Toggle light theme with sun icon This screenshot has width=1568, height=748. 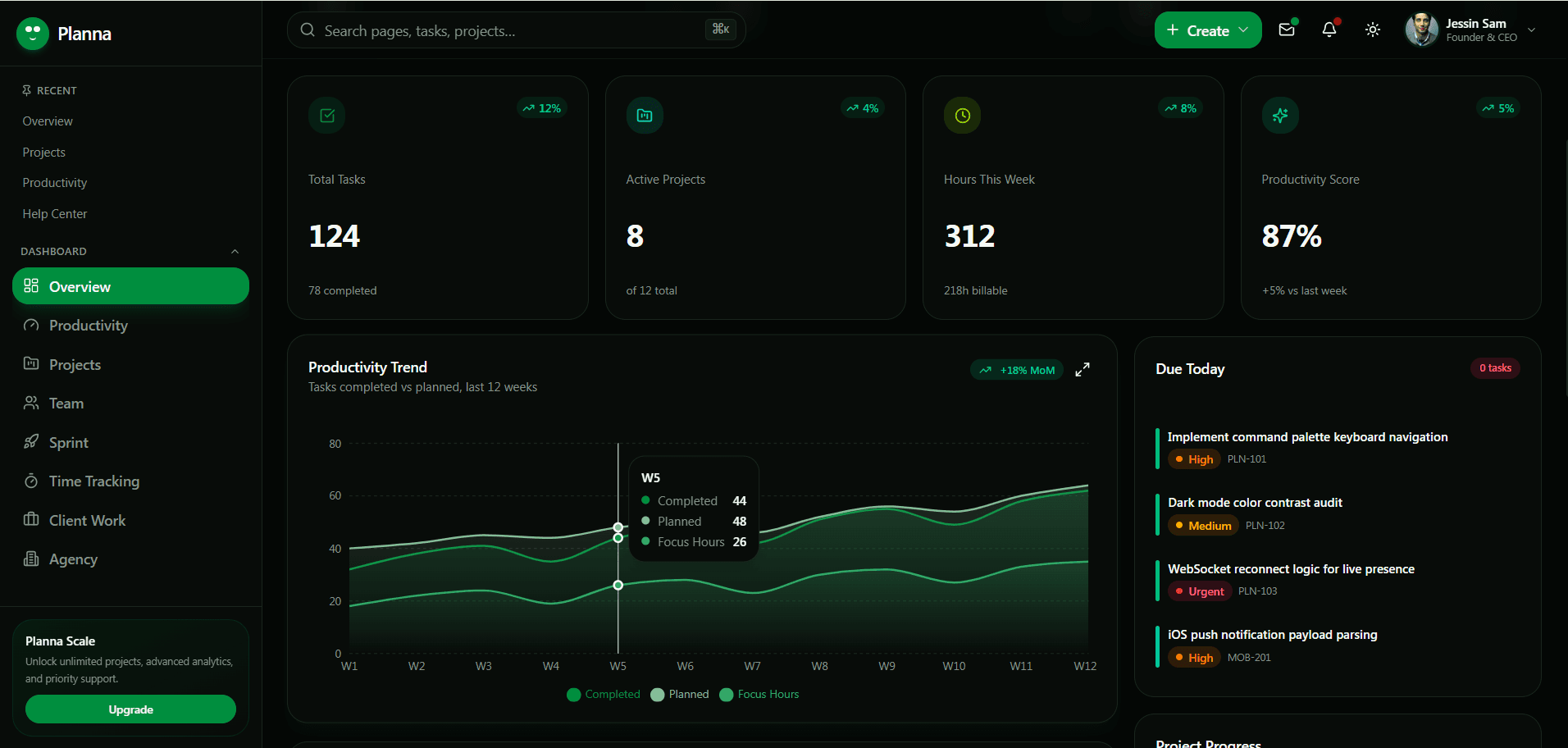point(1373,30)
